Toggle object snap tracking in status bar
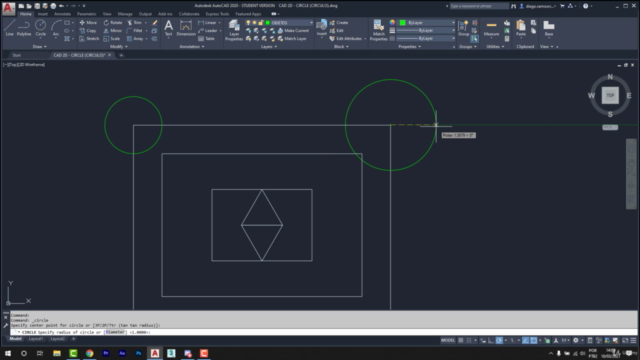Screen dimensions: 640x360 point(525,340)
